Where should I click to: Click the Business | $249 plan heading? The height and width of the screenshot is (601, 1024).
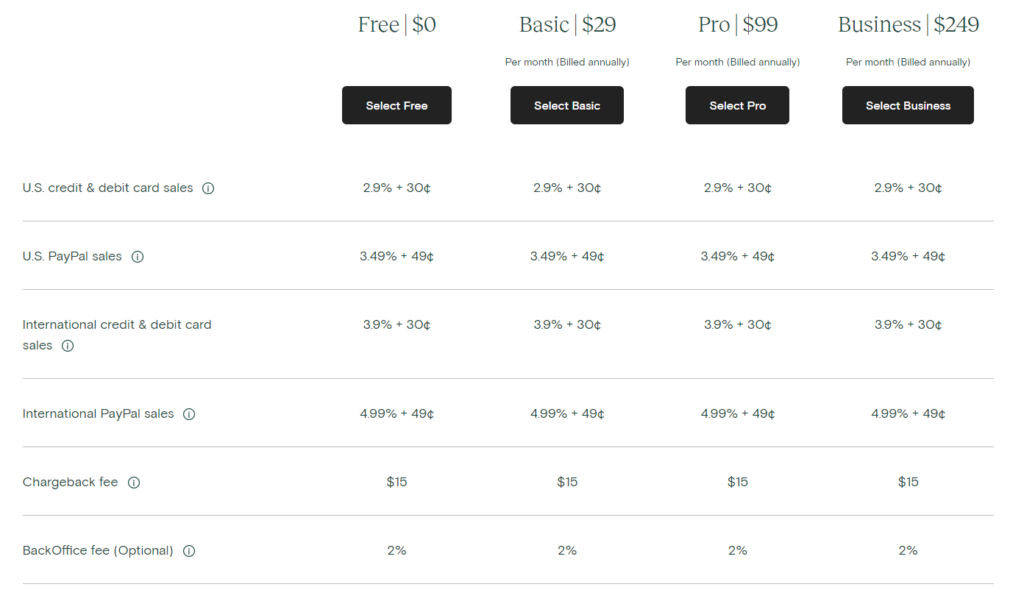tap(908, 25)
